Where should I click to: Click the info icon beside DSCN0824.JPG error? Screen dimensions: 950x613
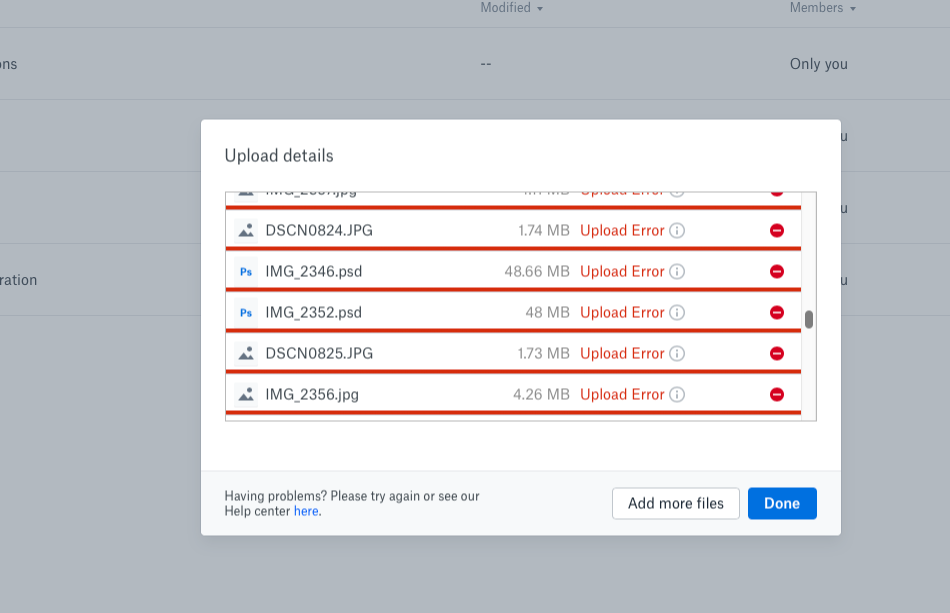pyautogui.click(x=677, y=231)
